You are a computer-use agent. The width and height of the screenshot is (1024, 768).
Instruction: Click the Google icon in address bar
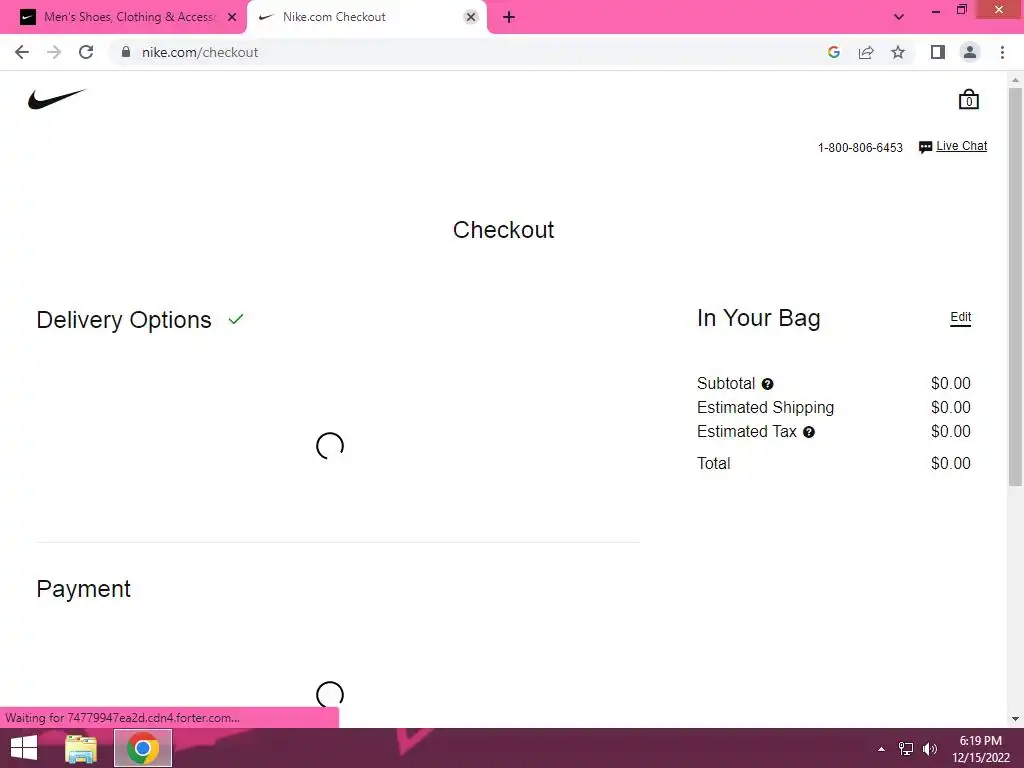pos(833,52)
